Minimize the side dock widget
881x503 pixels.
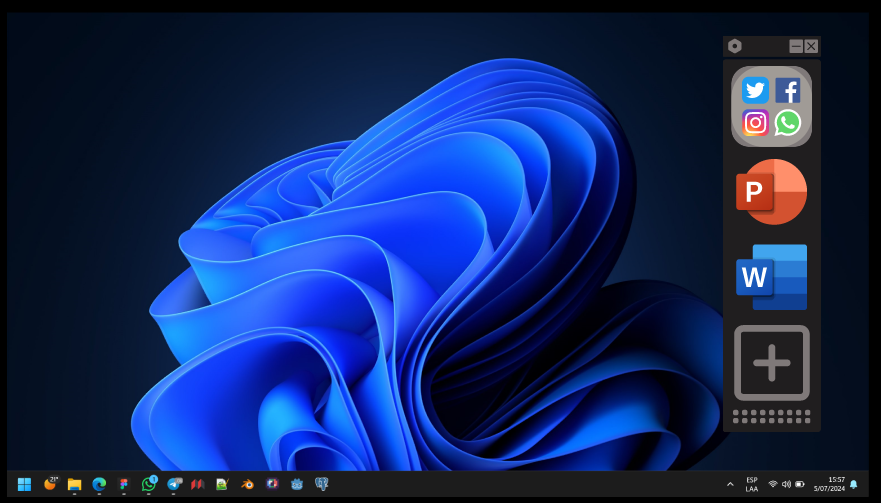796,46
